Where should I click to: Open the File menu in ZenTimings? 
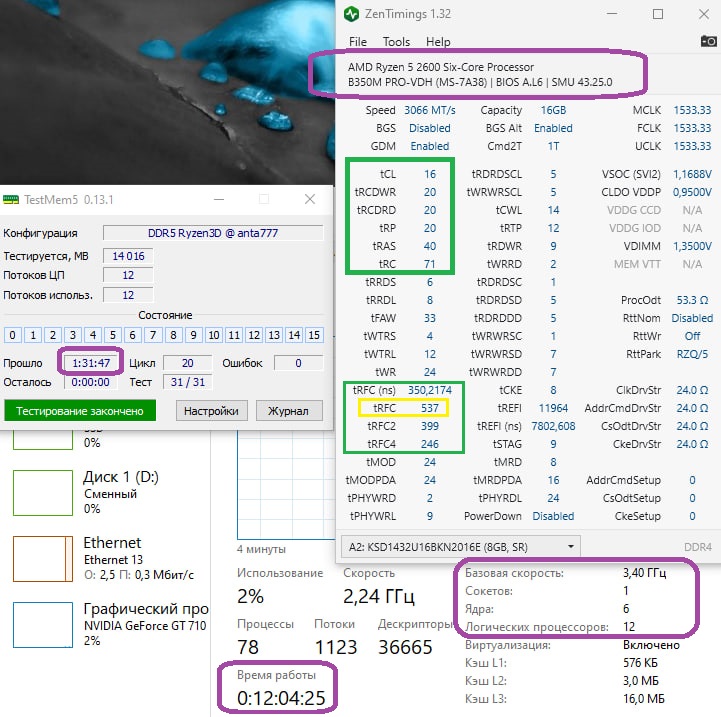click(358, 42)
